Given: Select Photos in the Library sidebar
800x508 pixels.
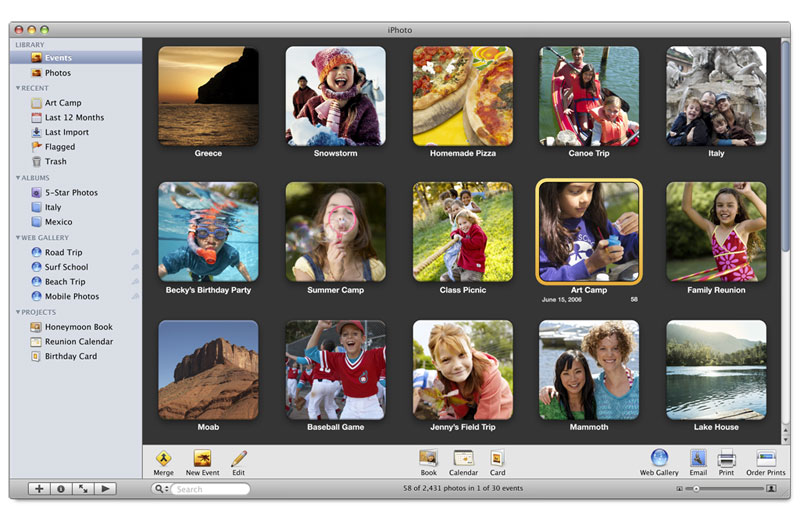Looking at the screenshot, I should coord(57,73).
